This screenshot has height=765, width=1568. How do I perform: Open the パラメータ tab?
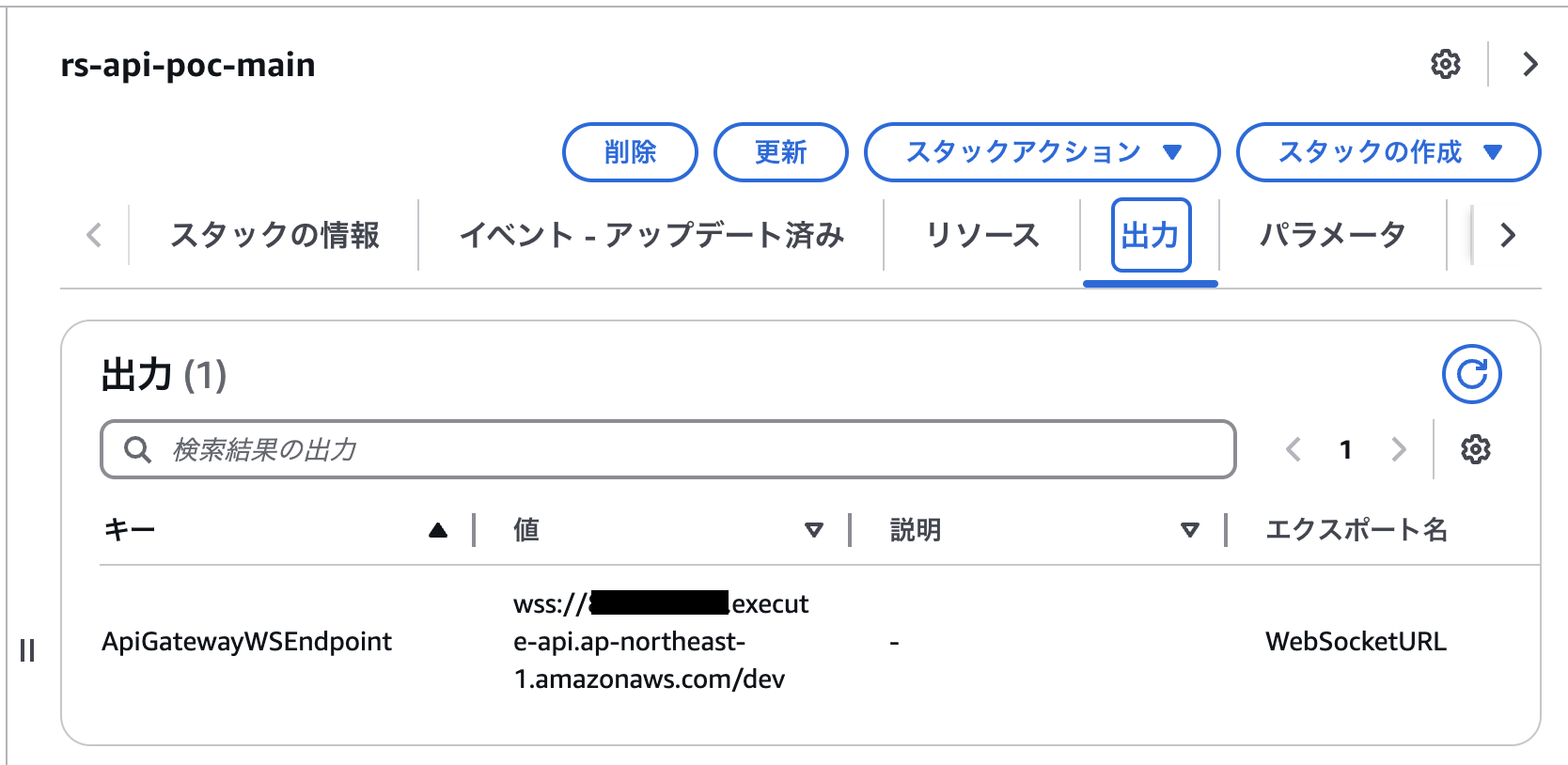coord(1331,235)
